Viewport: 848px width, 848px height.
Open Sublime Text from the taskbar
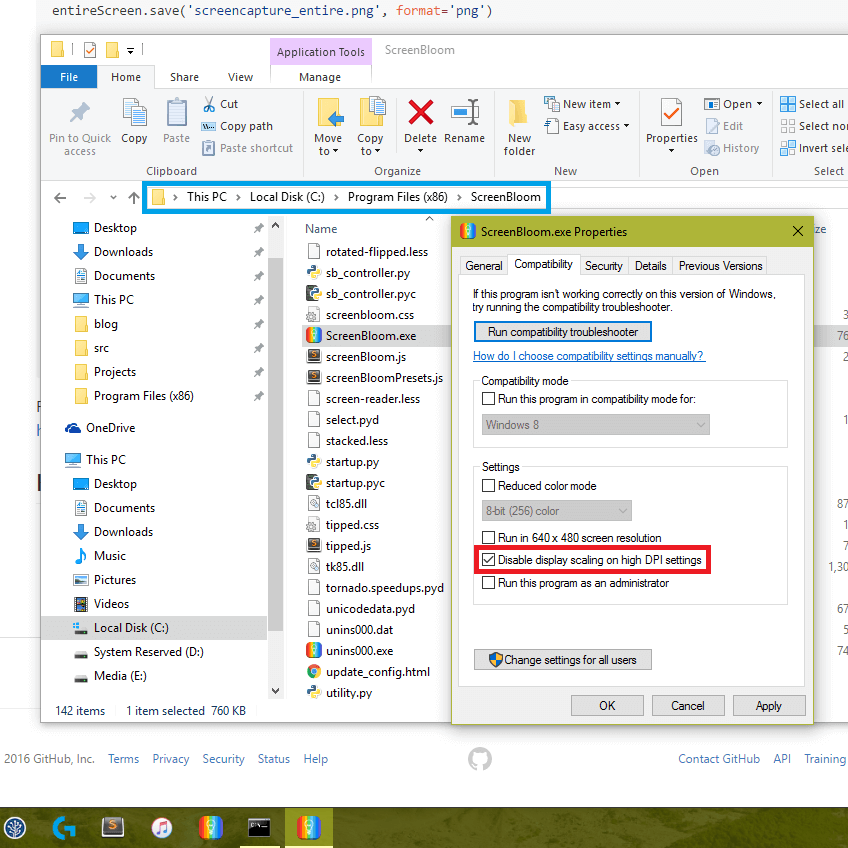click(113, 827)
